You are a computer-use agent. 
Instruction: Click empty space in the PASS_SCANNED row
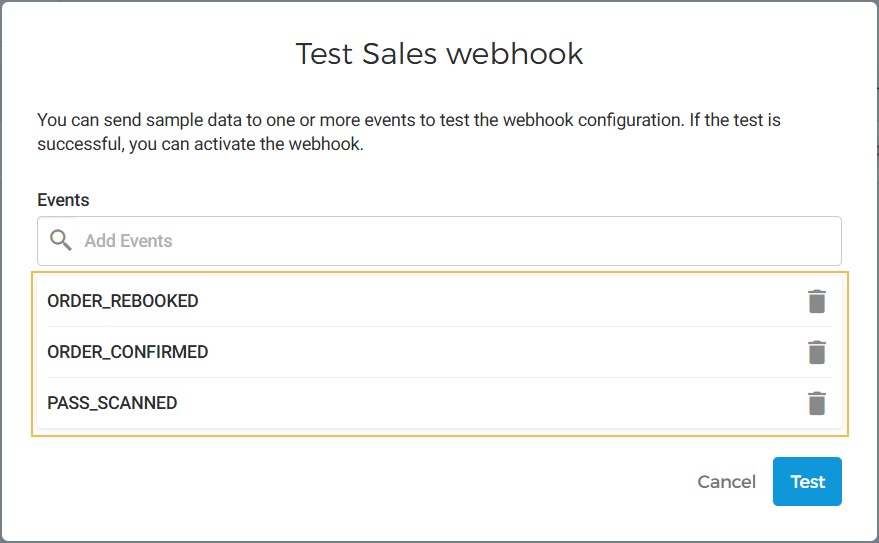500,403
